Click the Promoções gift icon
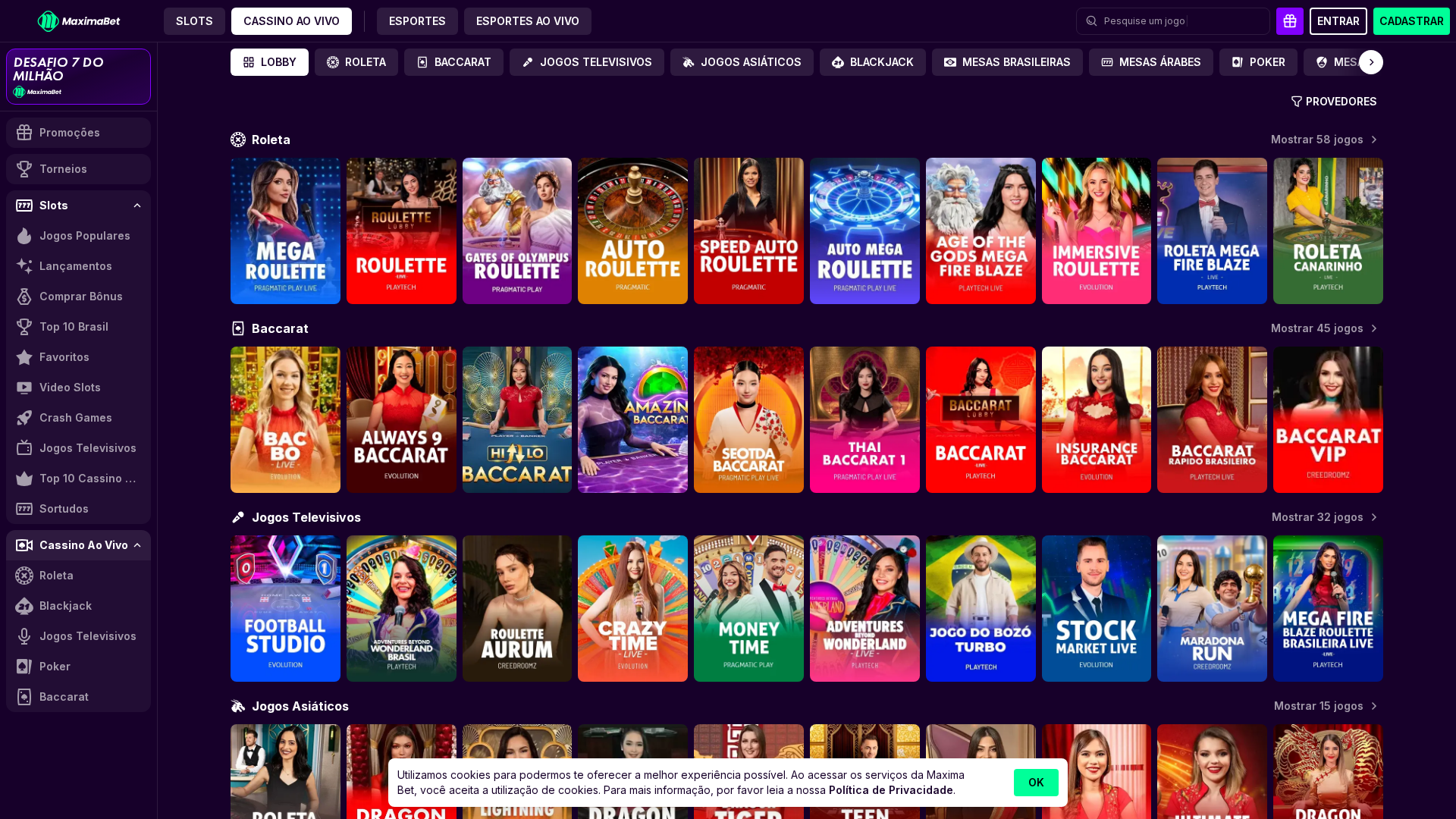The height and width of the screenshot is (819, 1456). point(24,133)
